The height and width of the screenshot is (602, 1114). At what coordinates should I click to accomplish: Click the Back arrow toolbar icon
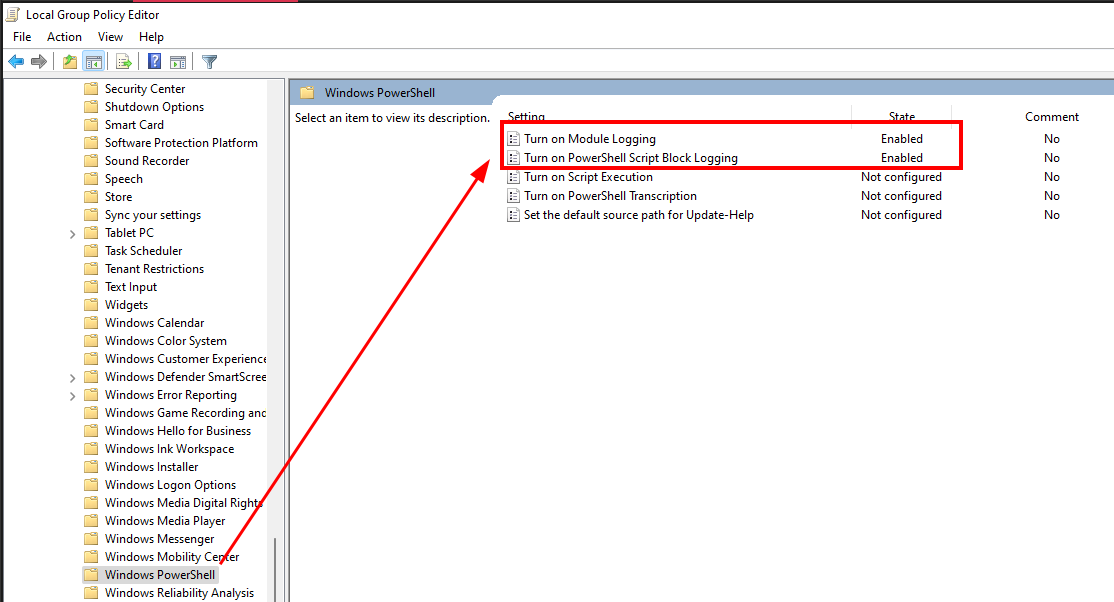click(x=16, y=62)
